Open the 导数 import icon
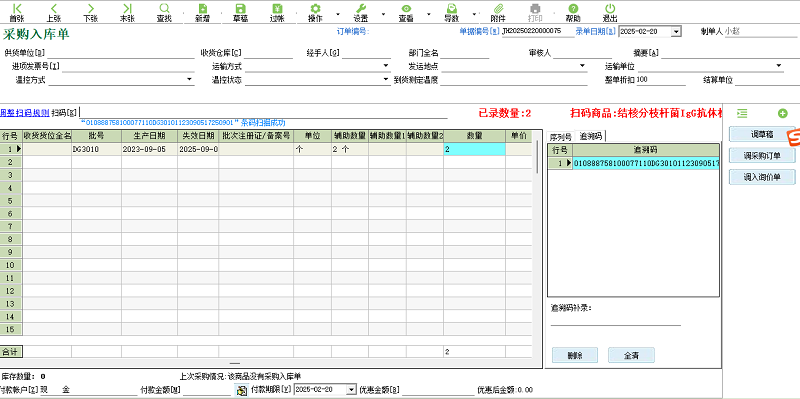The image size is (800, 399). coord(451,9)
